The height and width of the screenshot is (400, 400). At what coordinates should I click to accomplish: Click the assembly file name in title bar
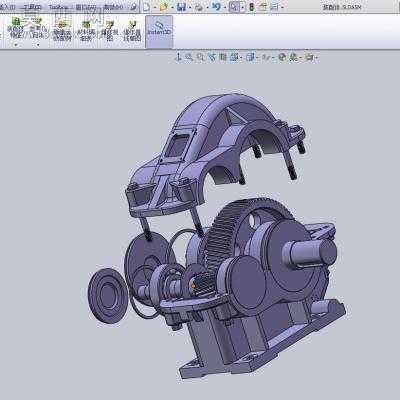click(342, 7)
